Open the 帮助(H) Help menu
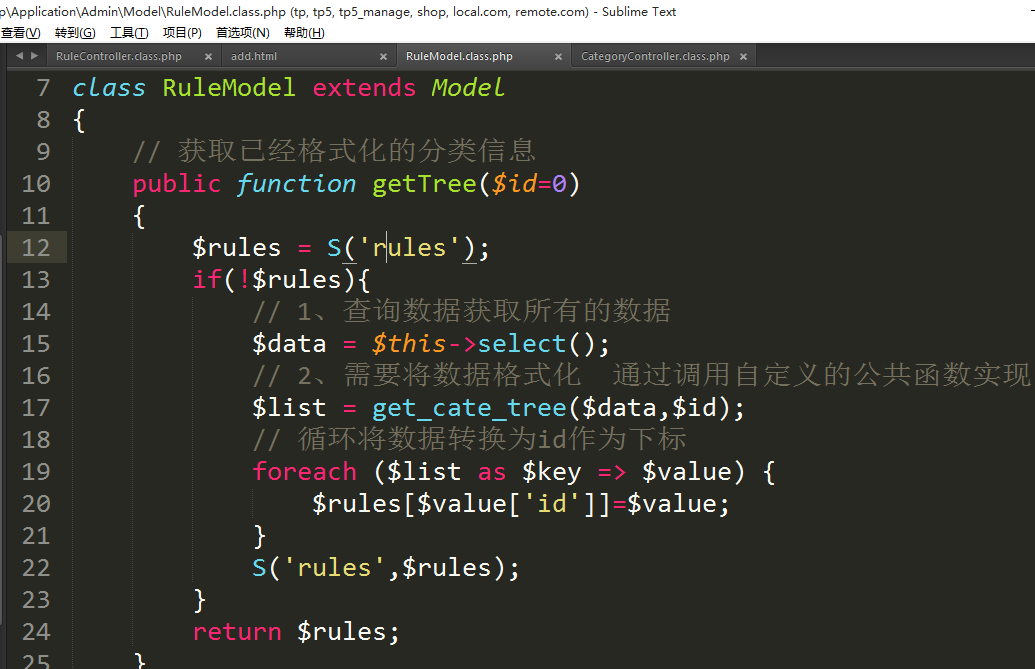1035x669 pixels. [304, 33]
